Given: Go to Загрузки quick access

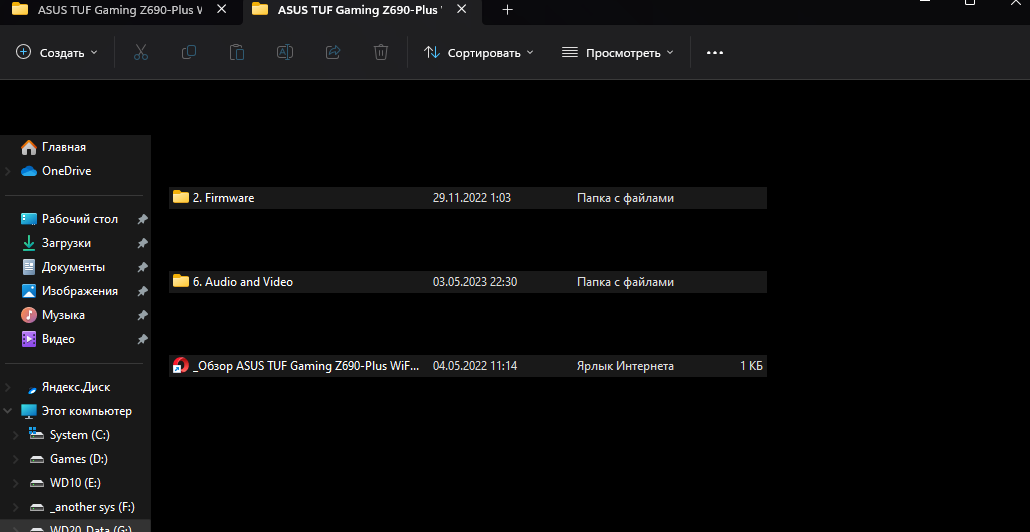Looking at the screenshot, I should click(66, 243).
